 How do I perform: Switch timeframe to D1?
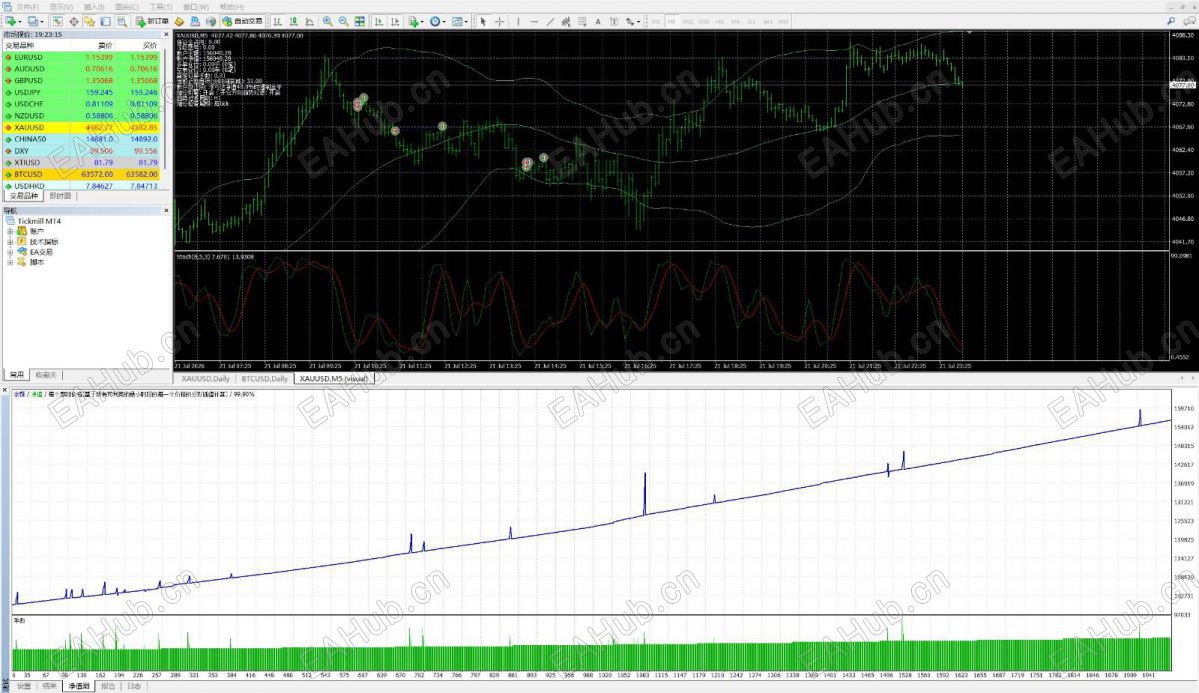tap(752, 21)
